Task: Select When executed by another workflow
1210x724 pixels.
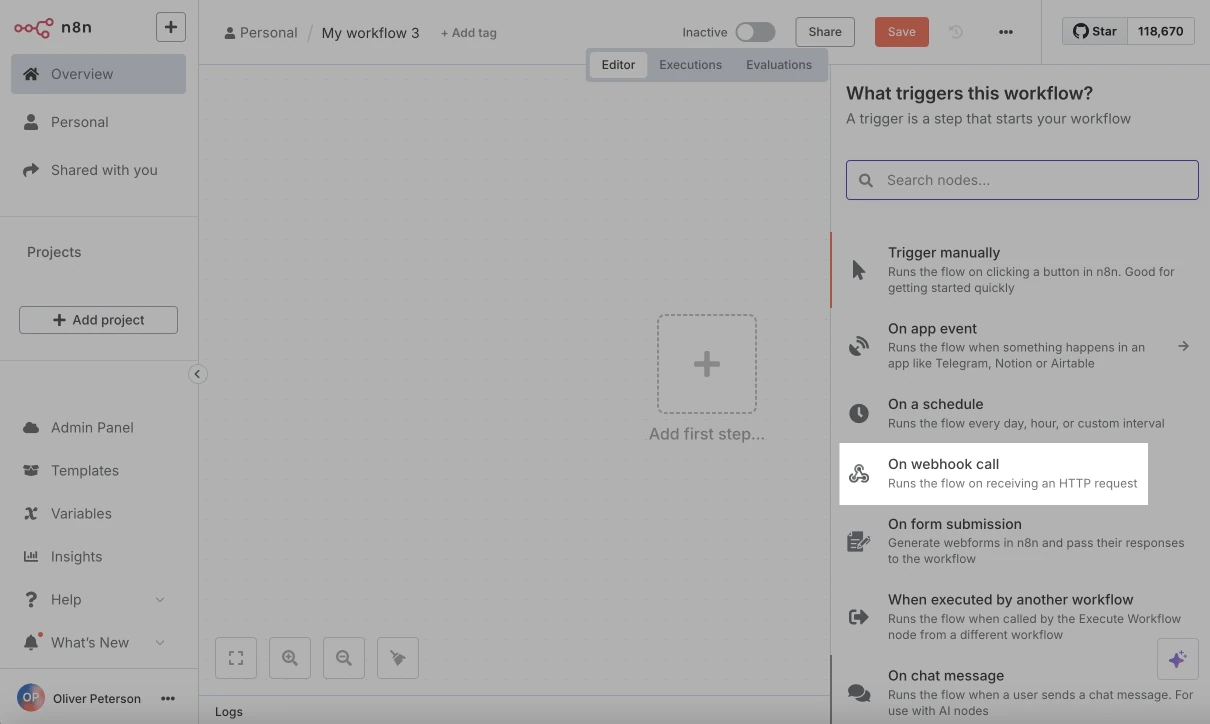Action: pyautogui.click(x=1020, y=616)
